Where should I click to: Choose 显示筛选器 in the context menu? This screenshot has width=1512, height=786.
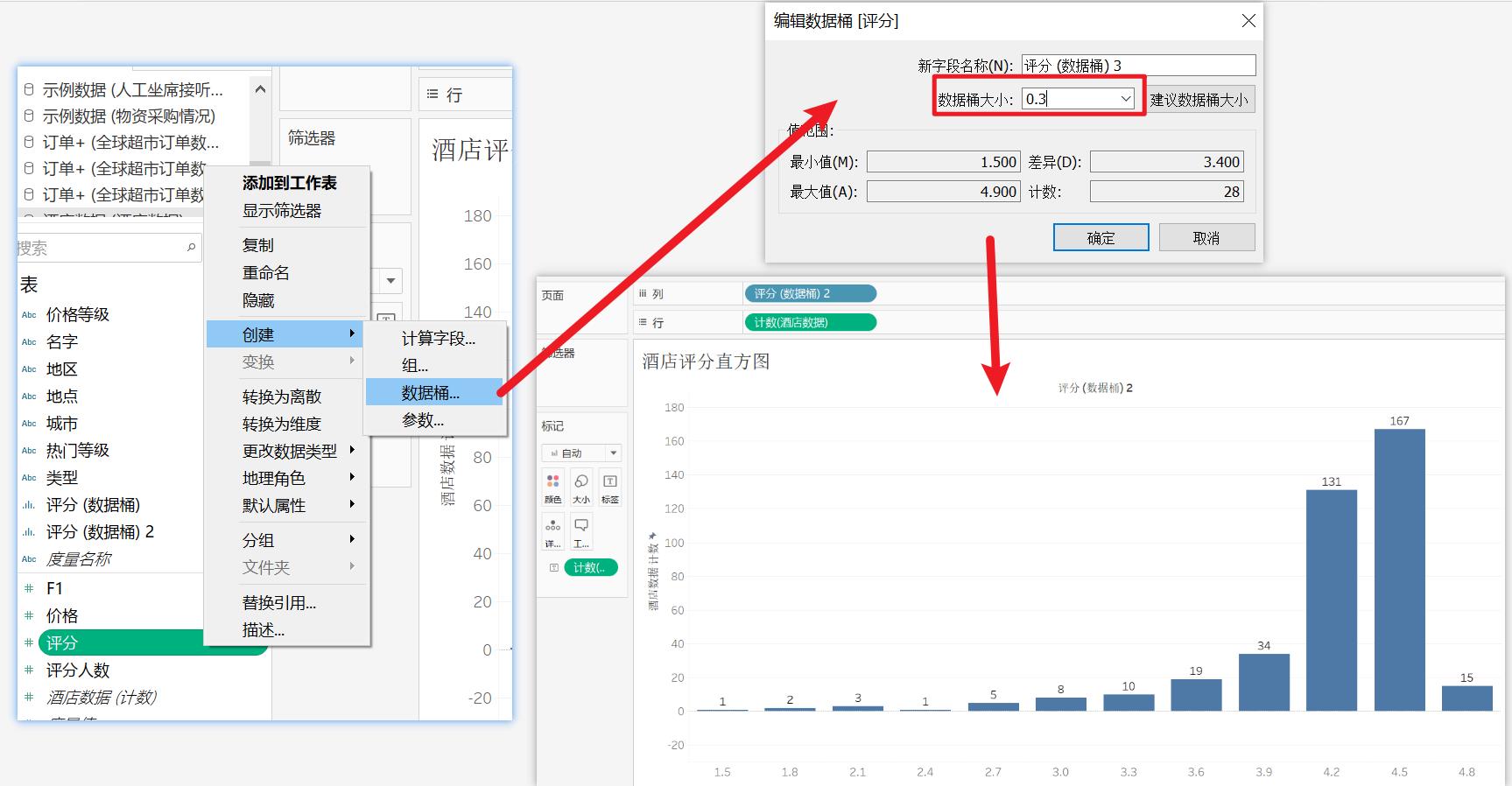click(282, 211)
